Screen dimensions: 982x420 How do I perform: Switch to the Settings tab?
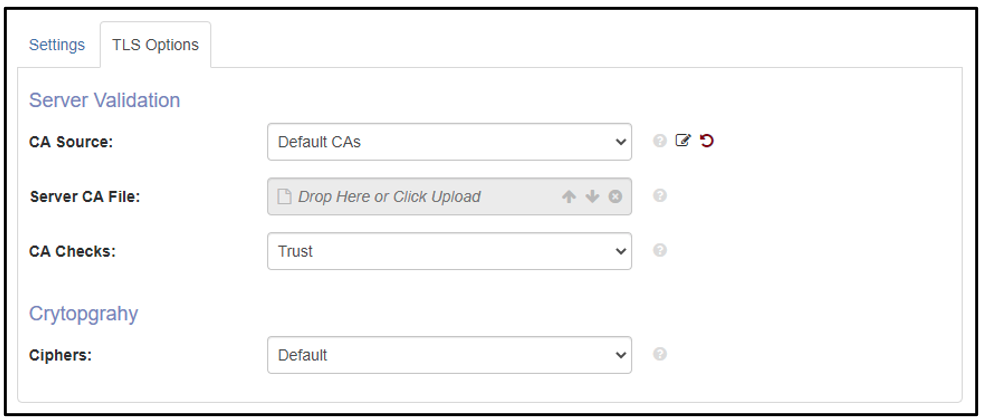(57, 45)
